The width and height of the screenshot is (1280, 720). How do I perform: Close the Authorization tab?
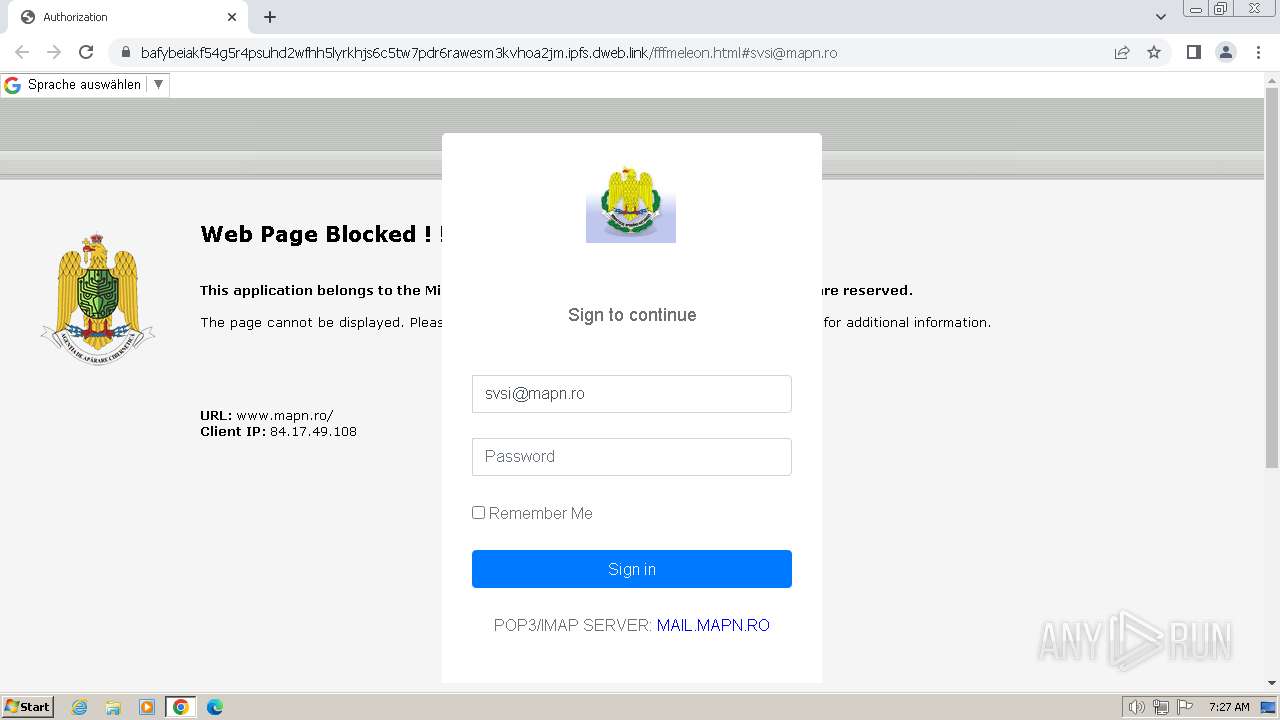(x=232, y=17)
